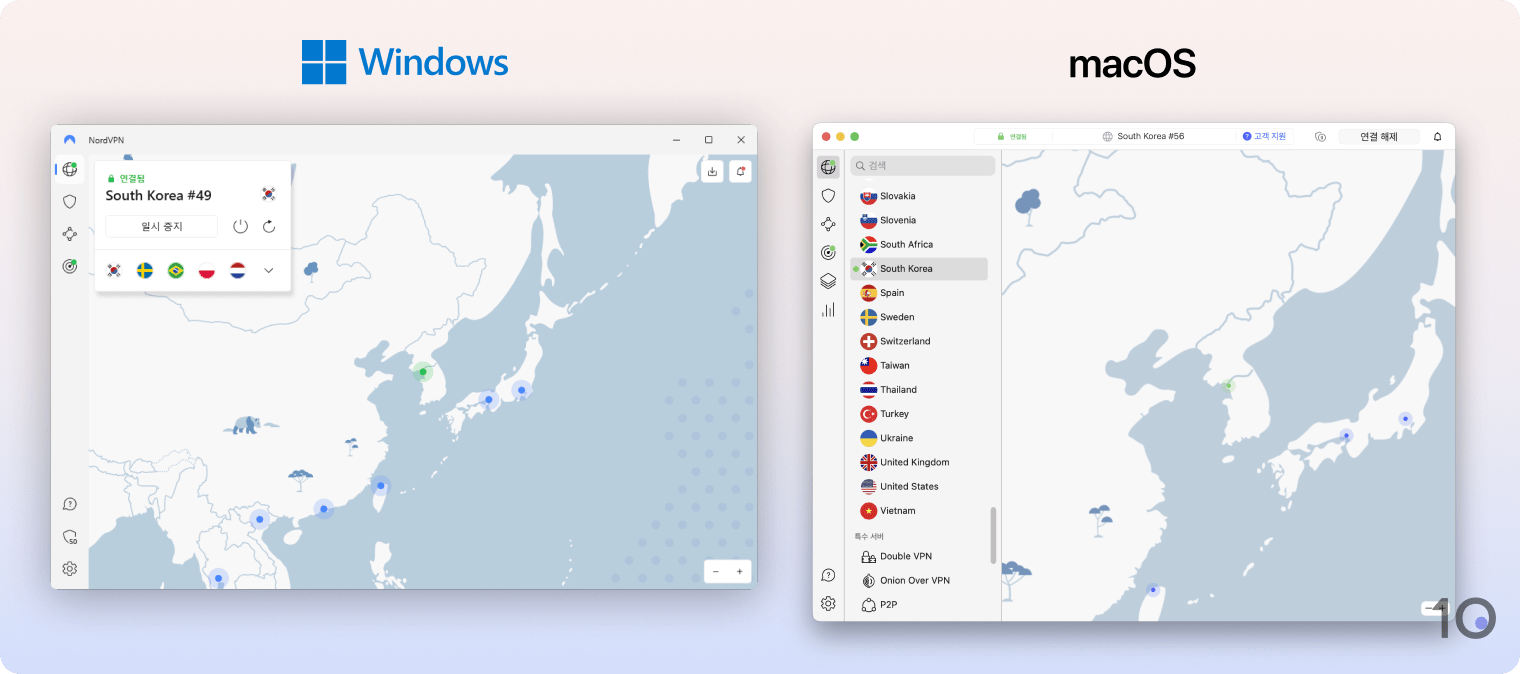Viewport: 1520px width, 674px height.
Task: Select the Brazil flag quick connect in Windows card
Action: pos(176,270)
